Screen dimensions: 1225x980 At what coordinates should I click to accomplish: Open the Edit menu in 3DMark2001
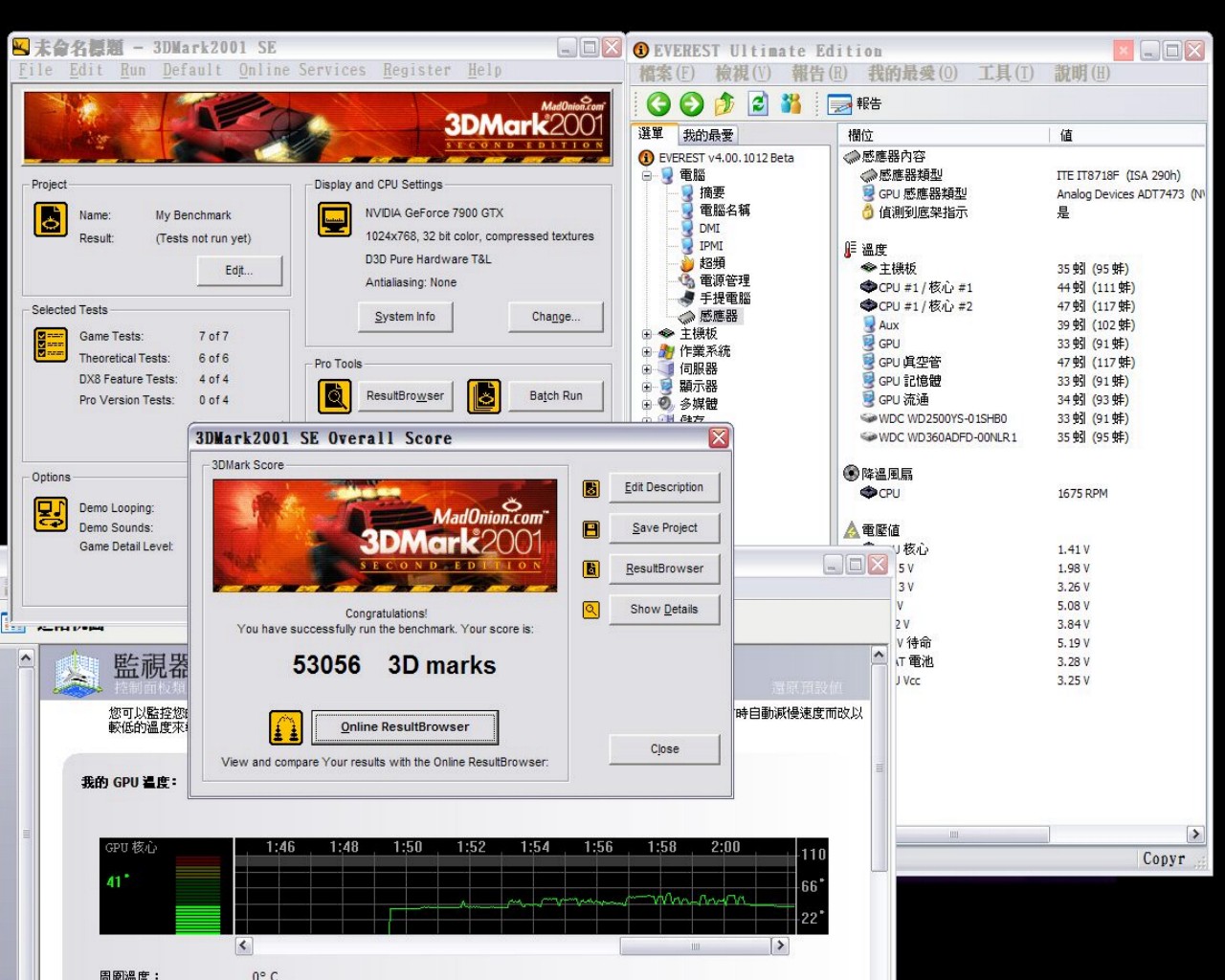point(86,70)
